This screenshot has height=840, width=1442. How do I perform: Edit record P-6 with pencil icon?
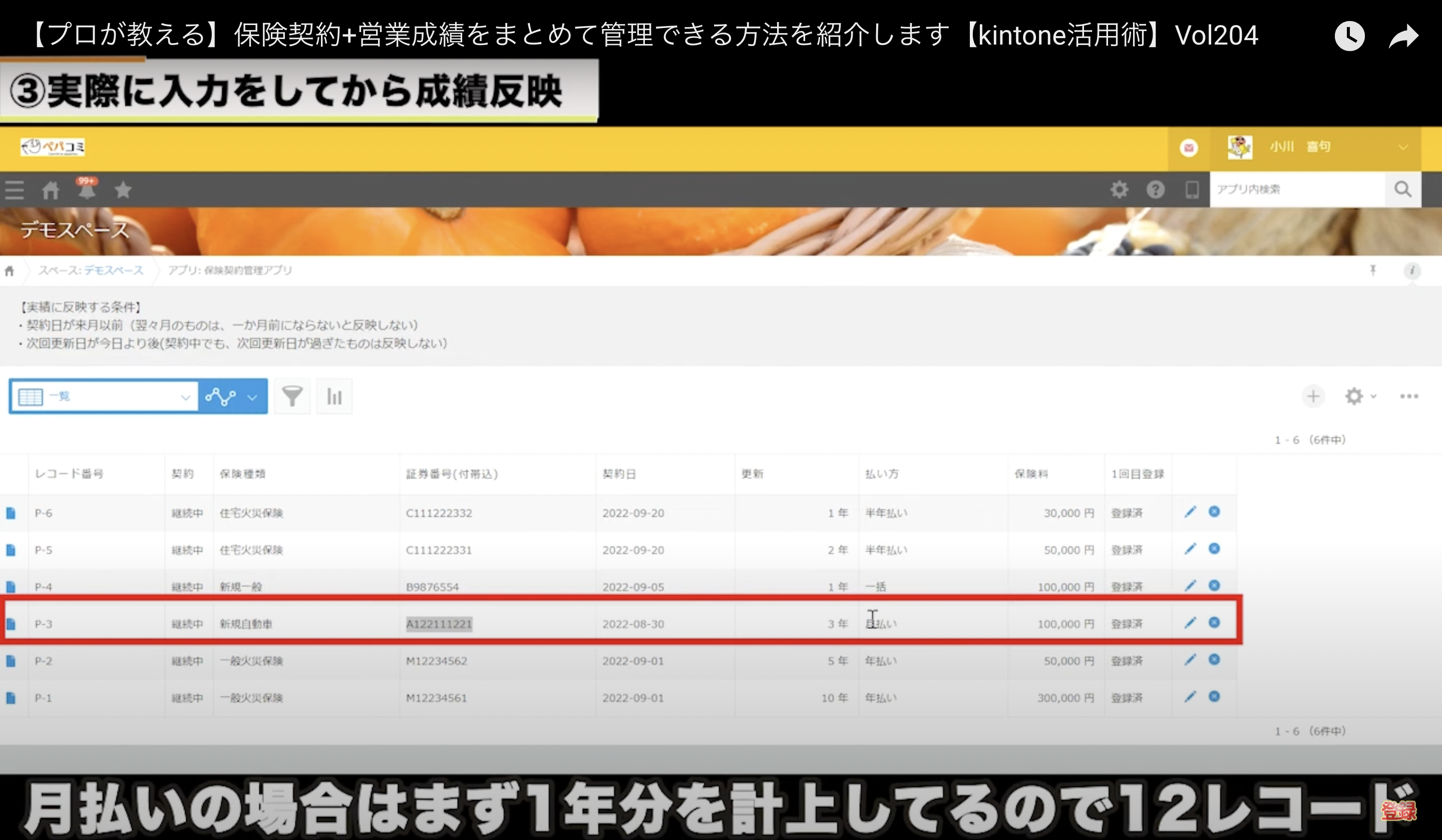pyautogui.click(x=1190, y=512)
